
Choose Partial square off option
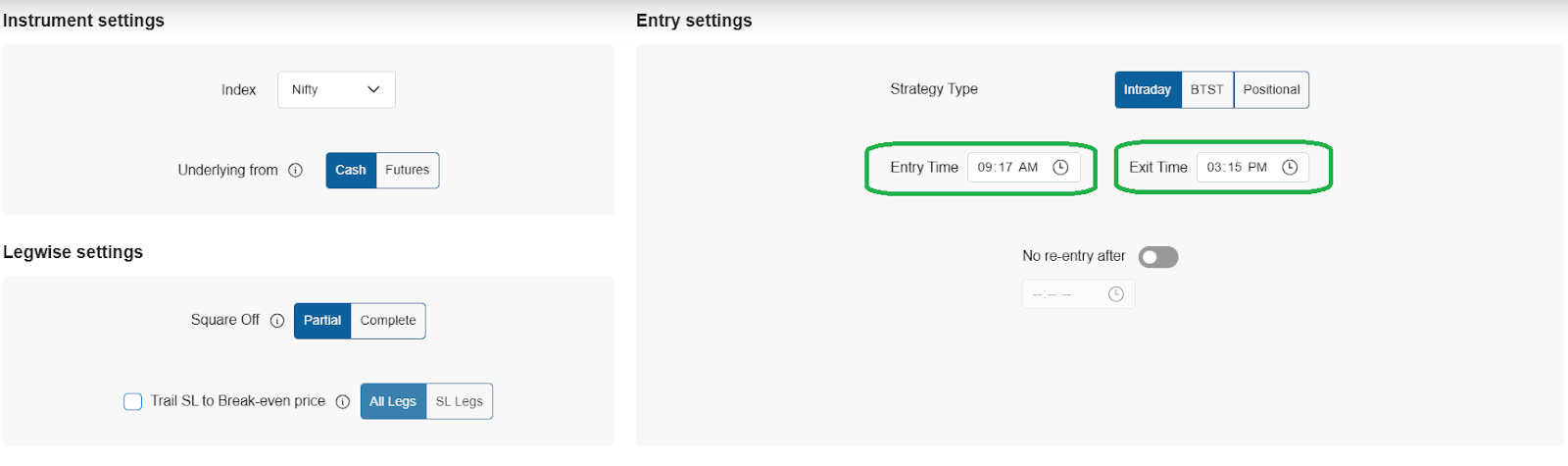(322, 321)
